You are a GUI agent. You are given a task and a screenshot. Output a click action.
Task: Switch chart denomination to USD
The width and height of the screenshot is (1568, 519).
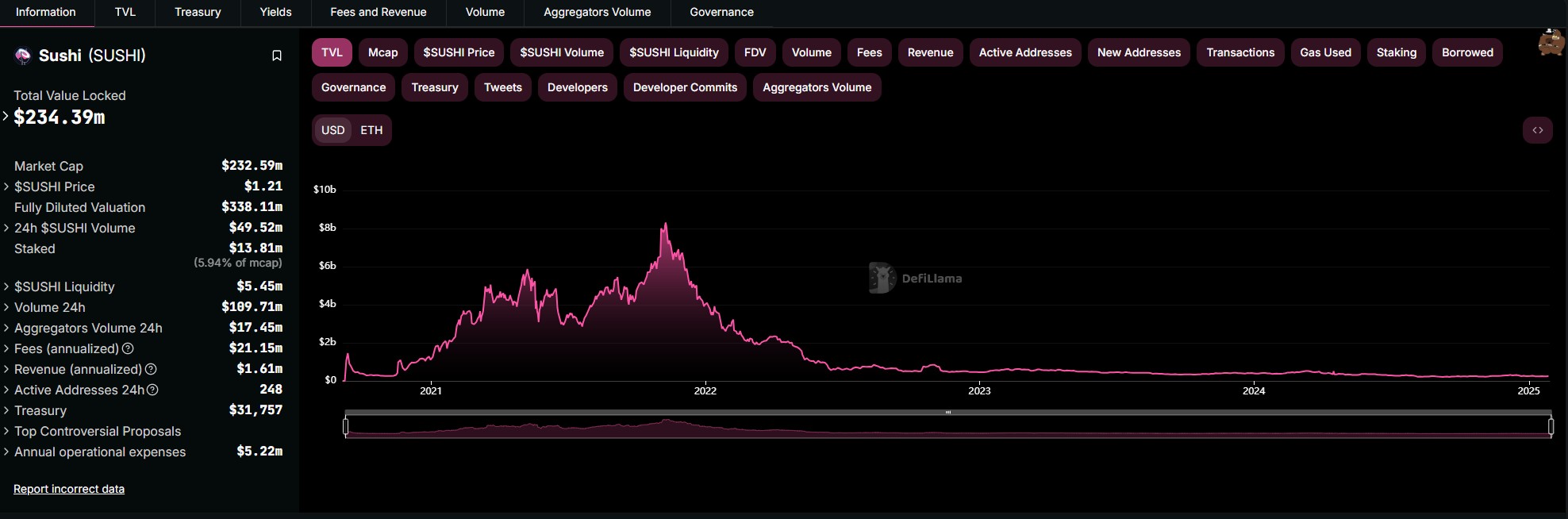click(333, 130)
